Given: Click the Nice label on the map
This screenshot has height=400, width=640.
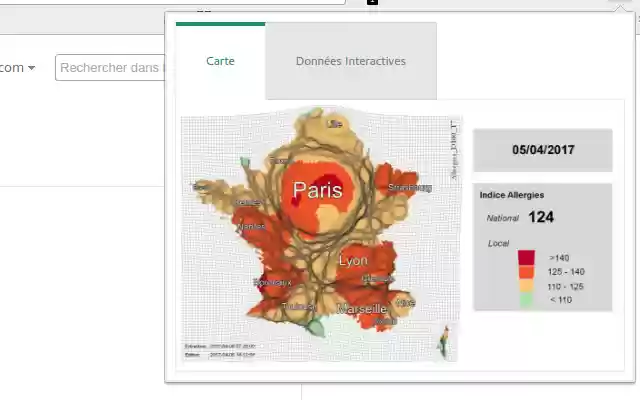Looking at the screenshot, I should click(406, 303).
